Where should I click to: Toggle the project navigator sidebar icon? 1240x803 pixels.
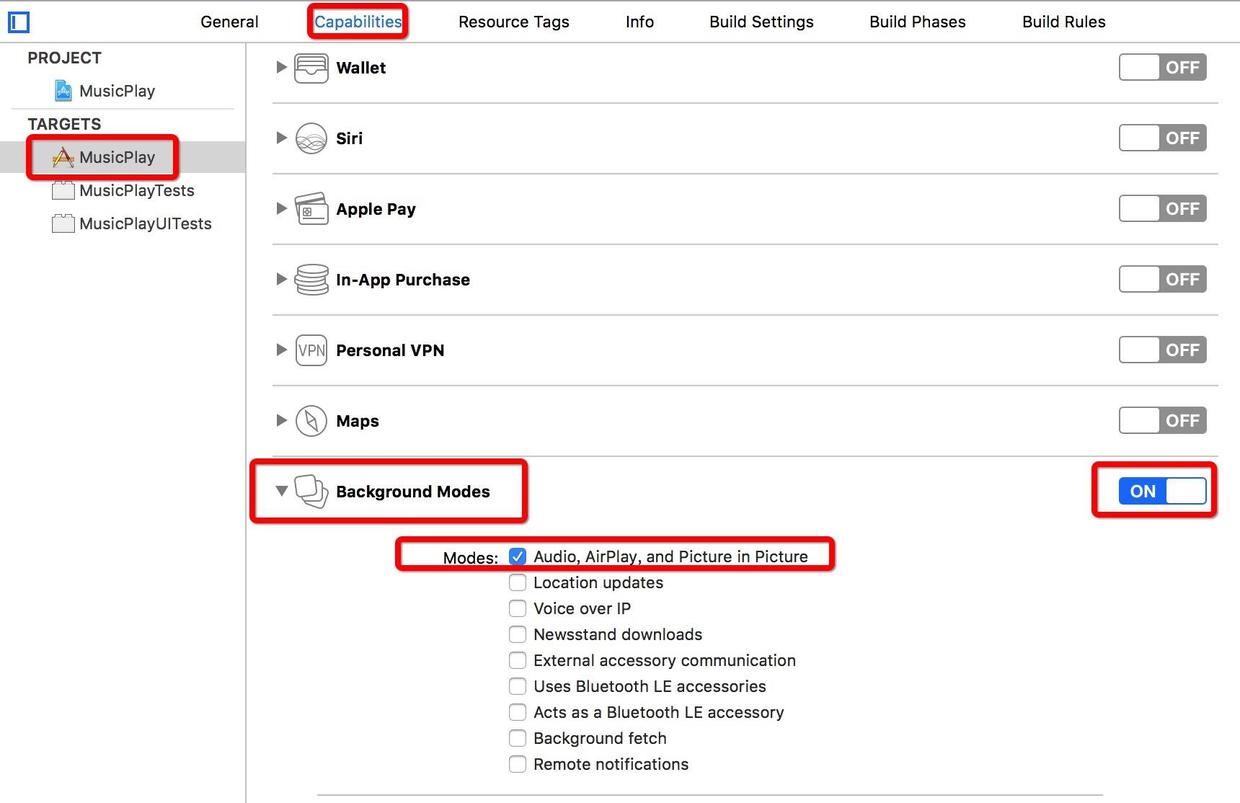pos(18,21)
